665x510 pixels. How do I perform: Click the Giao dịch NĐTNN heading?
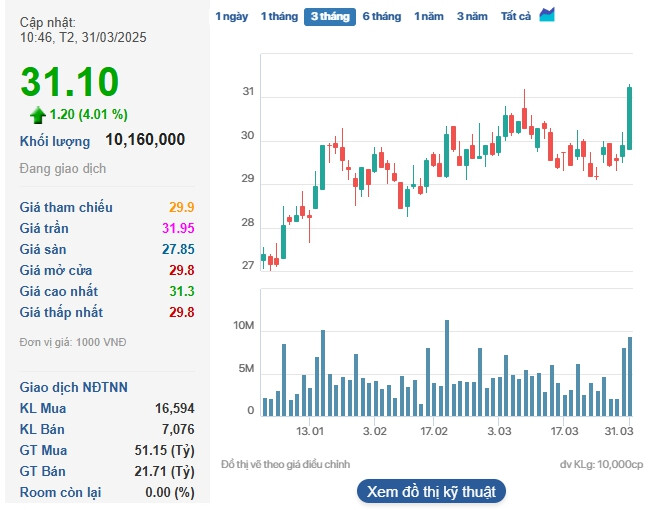pos(74,387)
